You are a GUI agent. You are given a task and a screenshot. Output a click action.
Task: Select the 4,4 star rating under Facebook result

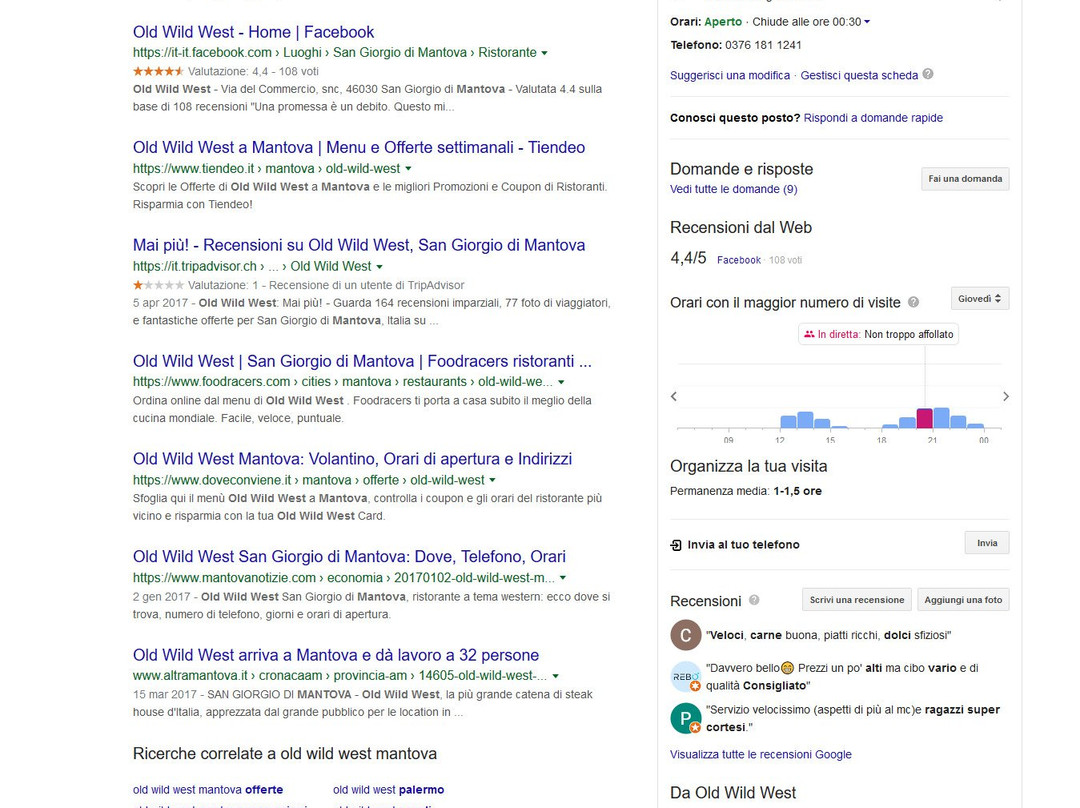tap(158, 71)
